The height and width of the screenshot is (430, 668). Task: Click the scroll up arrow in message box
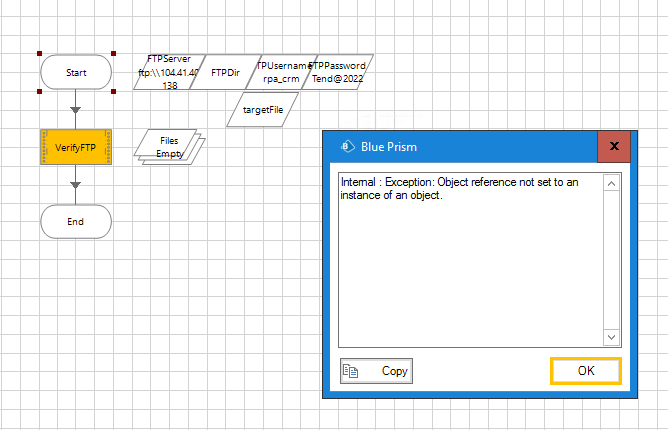pyautogui.click(x=611, y=184)
